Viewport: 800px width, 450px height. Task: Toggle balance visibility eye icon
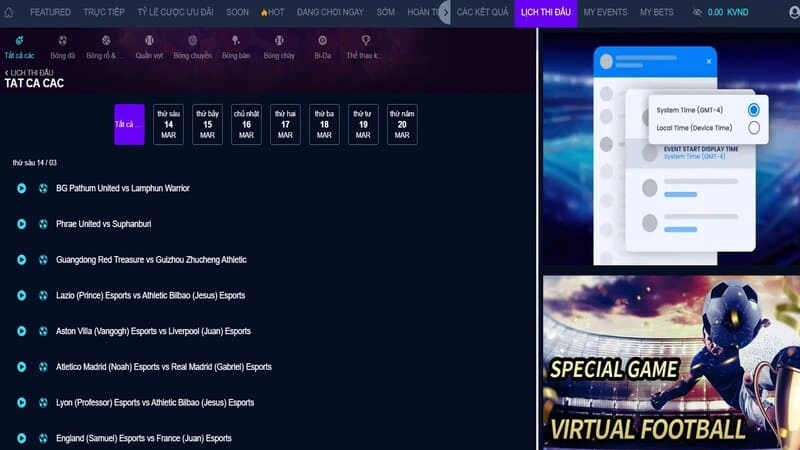point(697,12)
